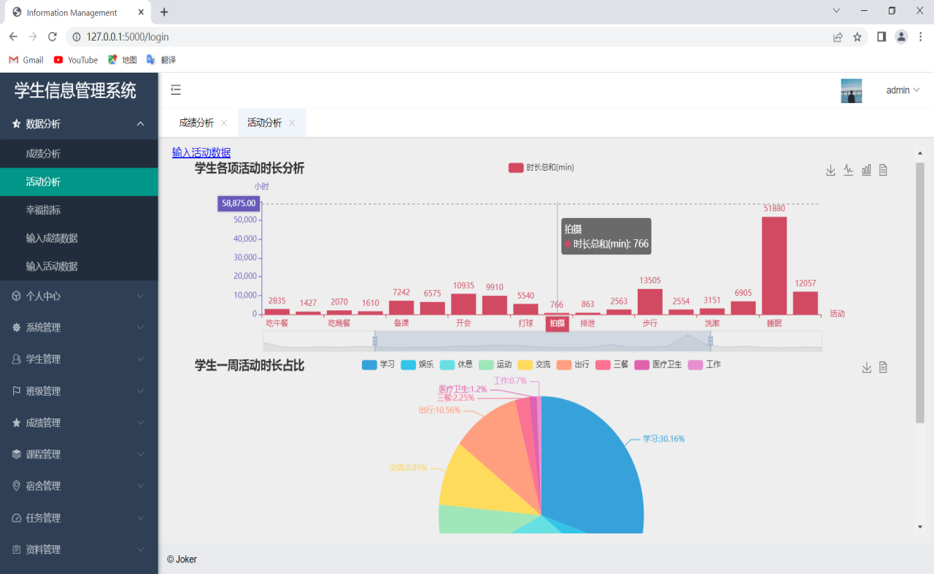Image resolution: width=935 pixels, height=575 pixels.
Task: Close the 活动分析 tab
Action: pyautogui.click(x=292, y=123)
